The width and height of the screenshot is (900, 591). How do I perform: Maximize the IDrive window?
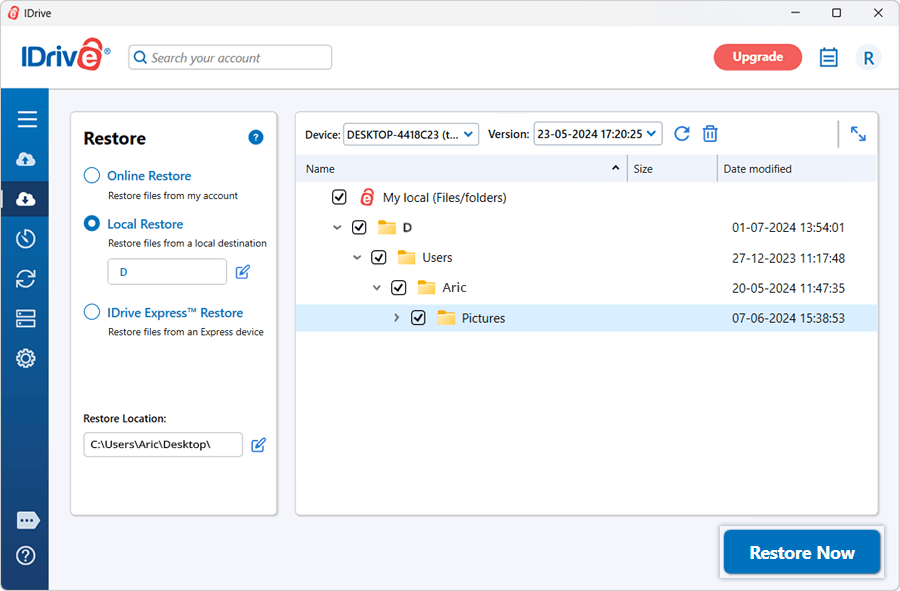pyautogui.click(x=837, y=13)
